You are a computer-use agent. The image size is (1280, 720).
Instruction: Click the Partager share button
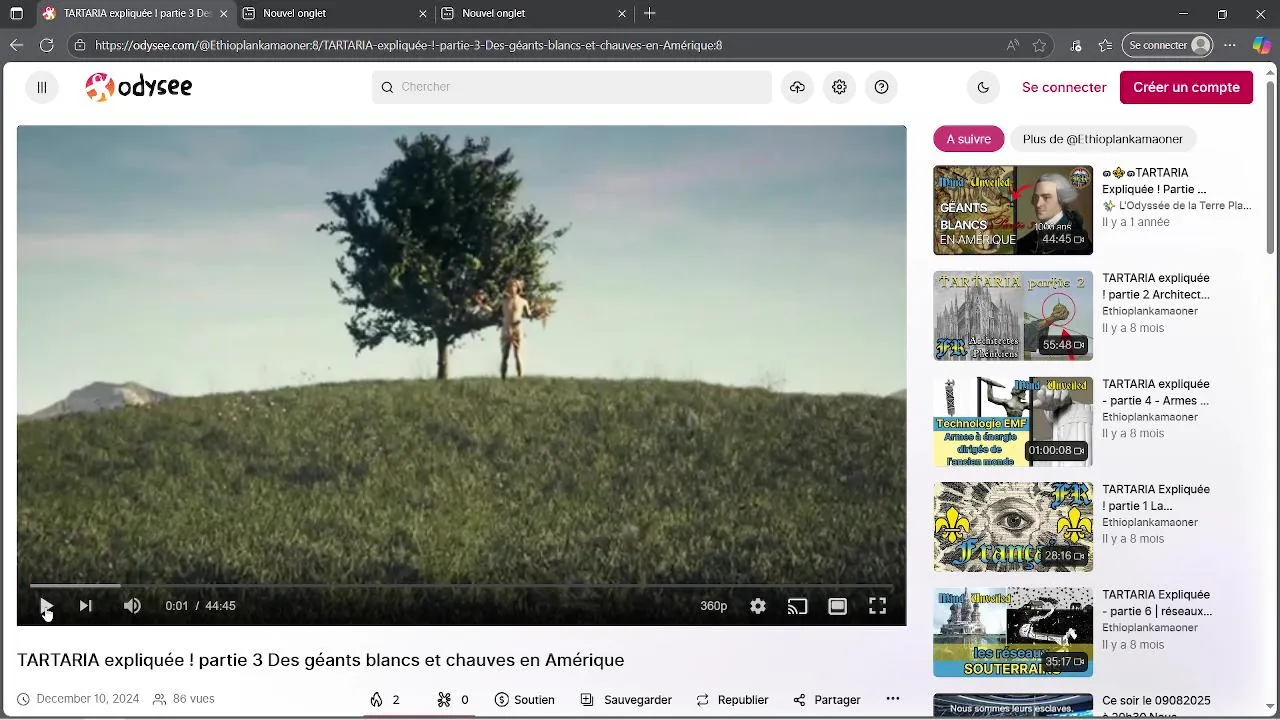826,700
